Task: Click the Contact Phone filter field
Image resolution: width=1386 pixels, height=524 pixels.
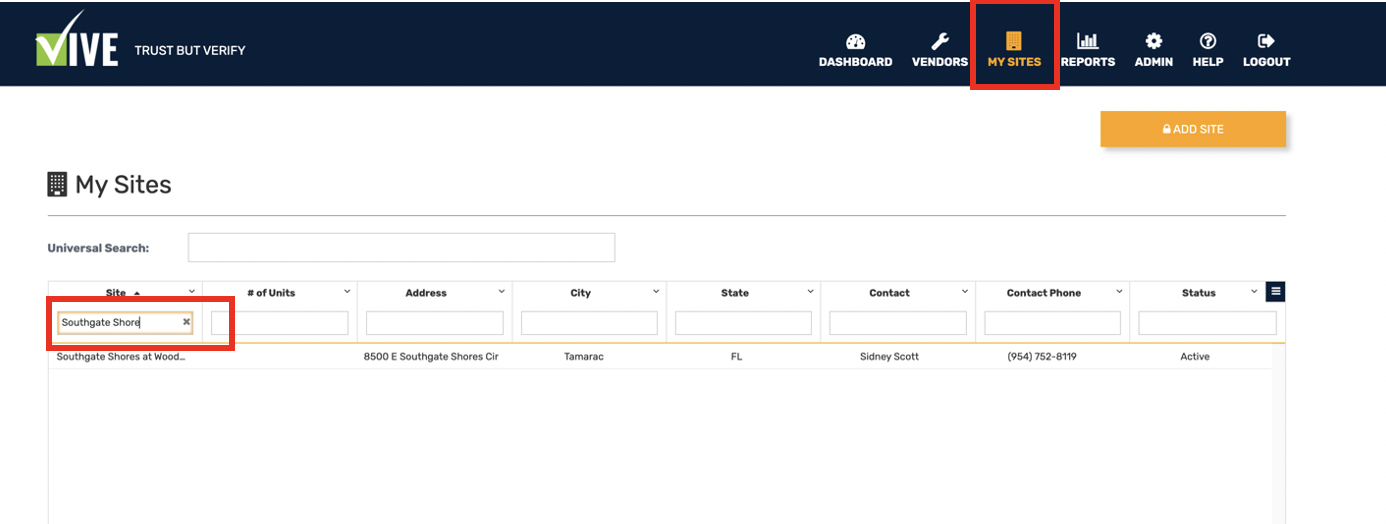Action: 1052,323
